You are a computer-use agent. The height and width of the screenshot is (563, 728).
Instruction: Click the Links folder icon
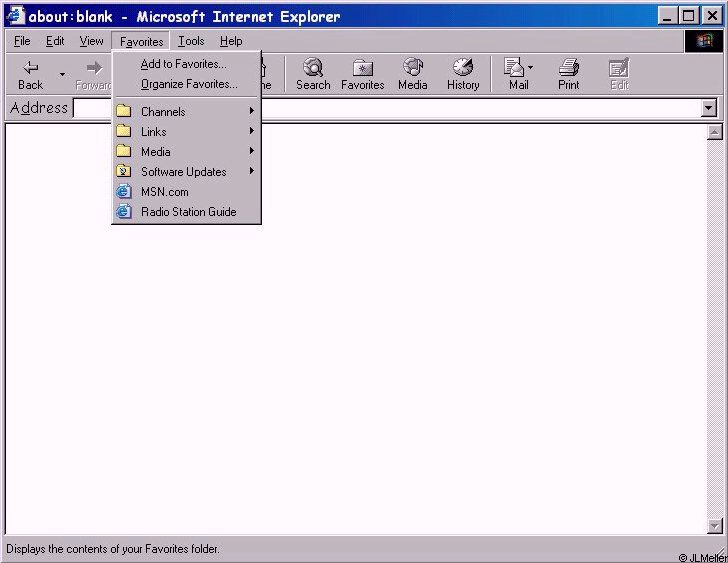(x=124, y=131)
